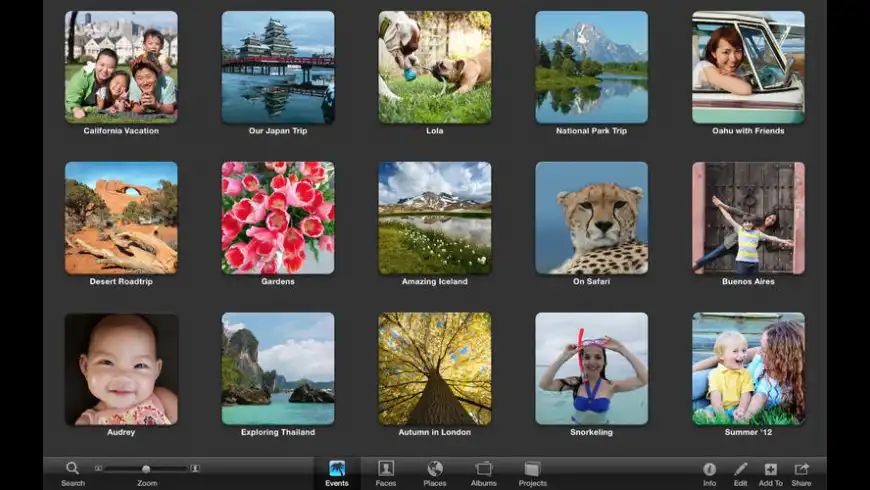Image resolution: width=870 pixels, height=490 pixels.
Task: Open the Our Japan Trip event
Action: tap(278, 67)
